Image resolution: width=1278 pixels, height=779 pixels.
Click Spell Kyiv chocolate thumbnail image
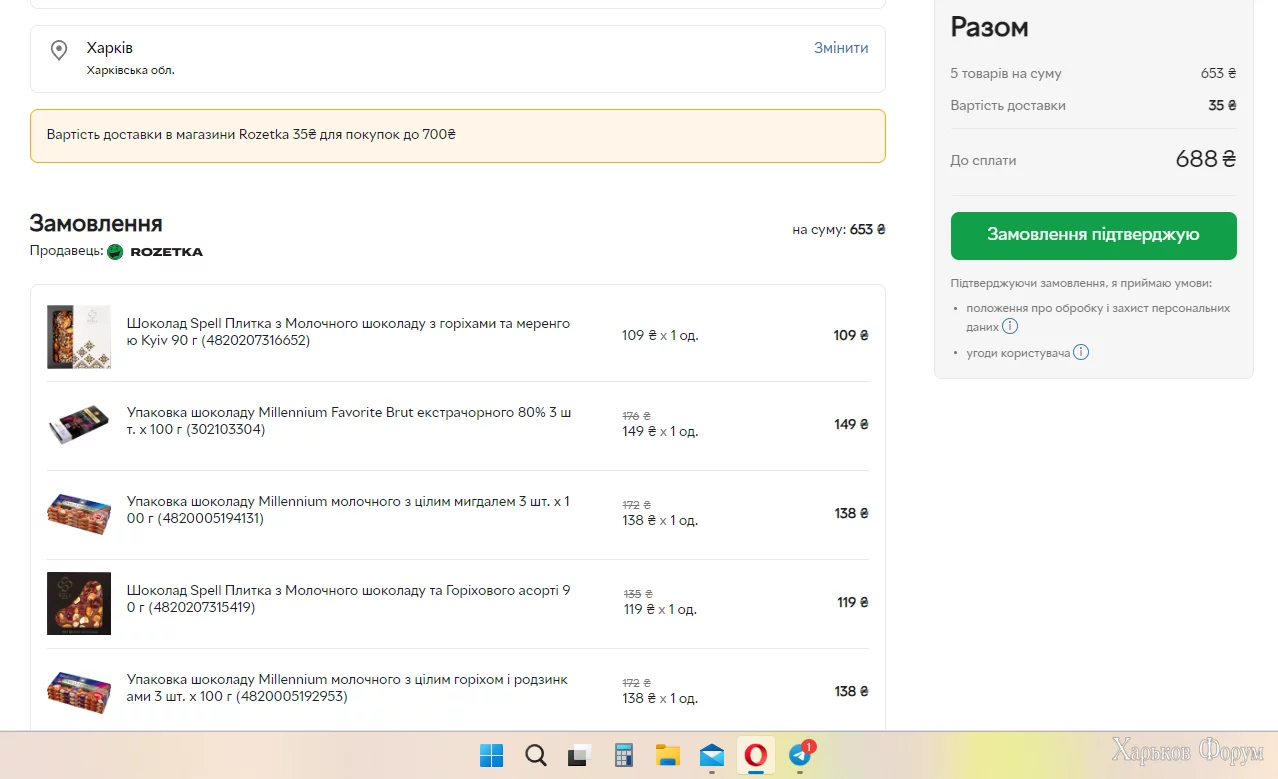[x=79, y=337]
